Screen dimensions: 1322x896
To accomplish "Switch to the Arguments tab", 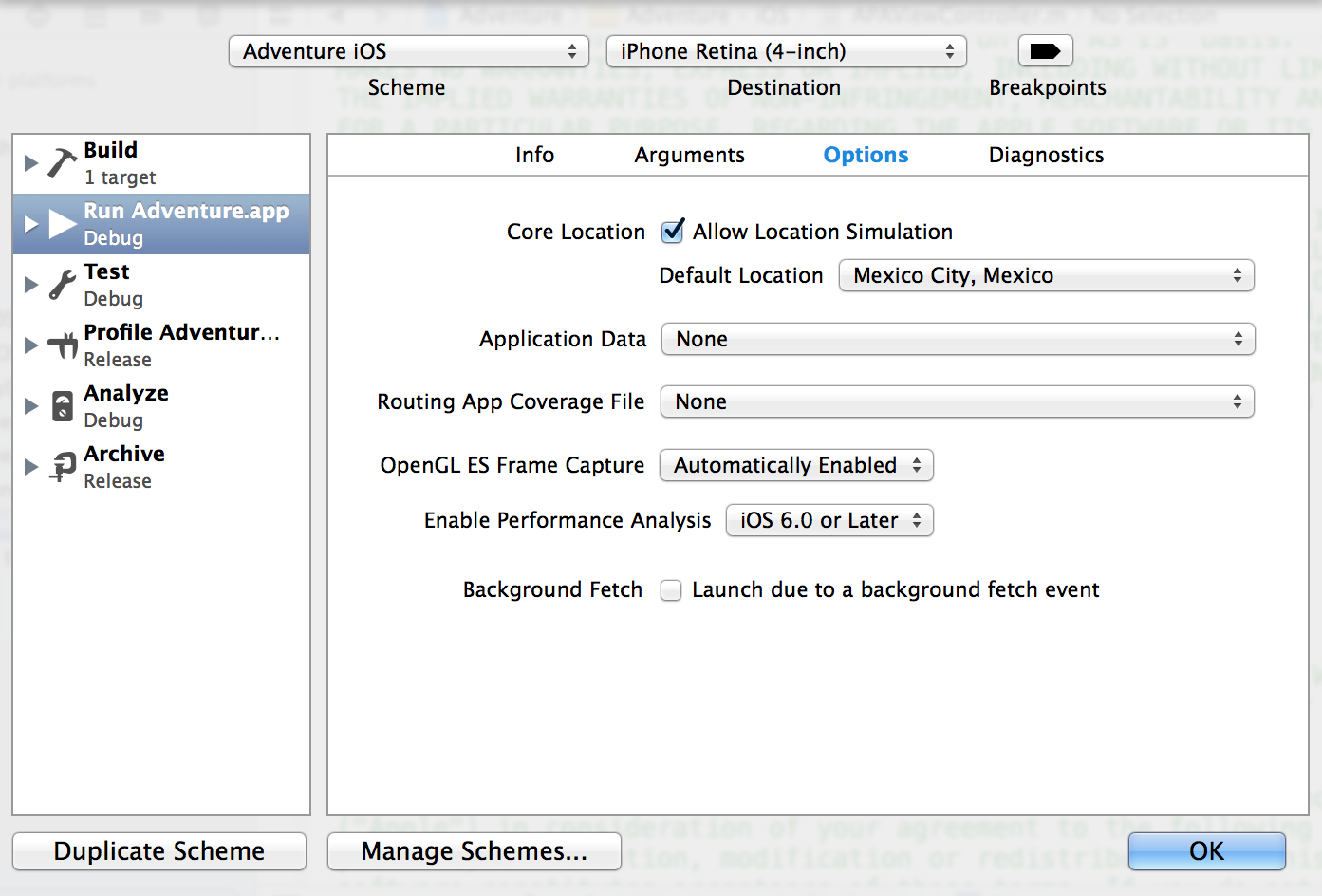I will point(690,155).
